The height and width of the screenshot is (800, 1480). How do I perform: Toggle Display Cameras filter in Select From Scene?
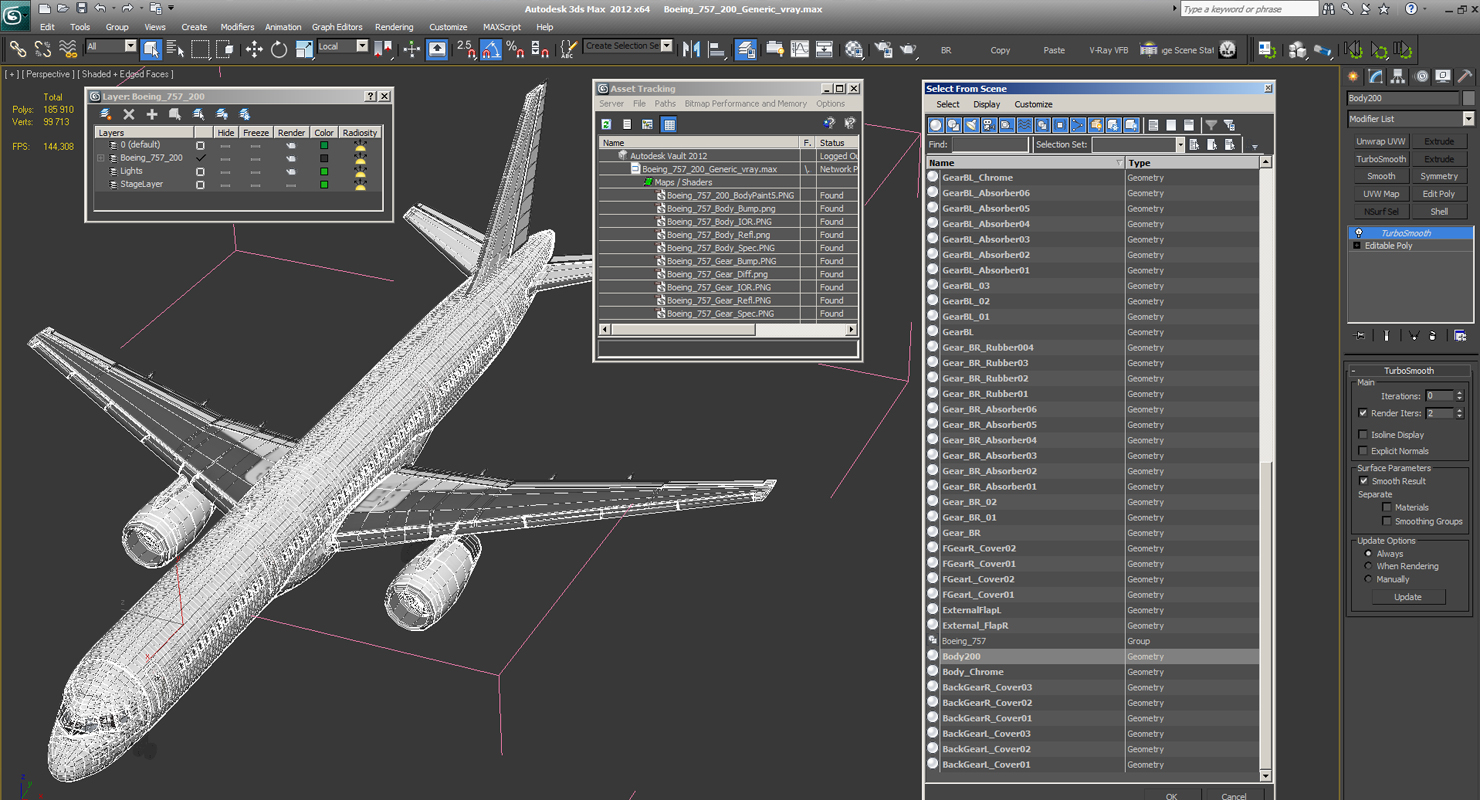pyautogui.click(x=989, y=125)
